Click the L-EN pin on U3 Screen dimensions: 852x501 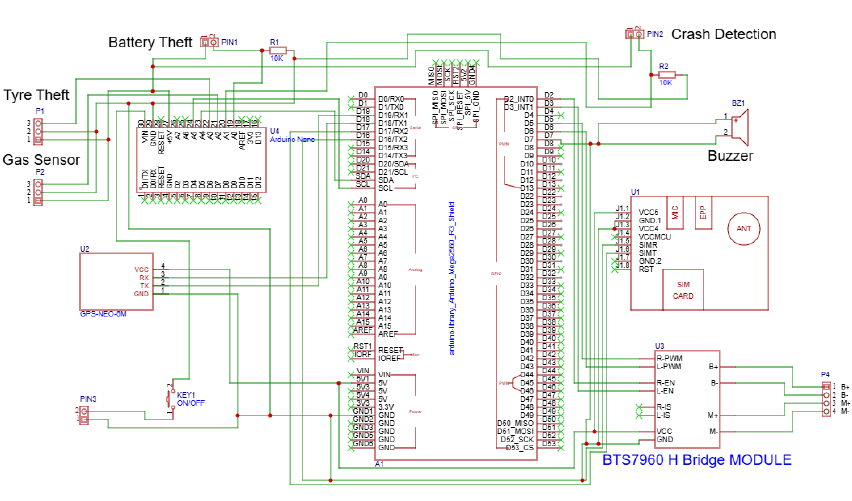point(665,391)
